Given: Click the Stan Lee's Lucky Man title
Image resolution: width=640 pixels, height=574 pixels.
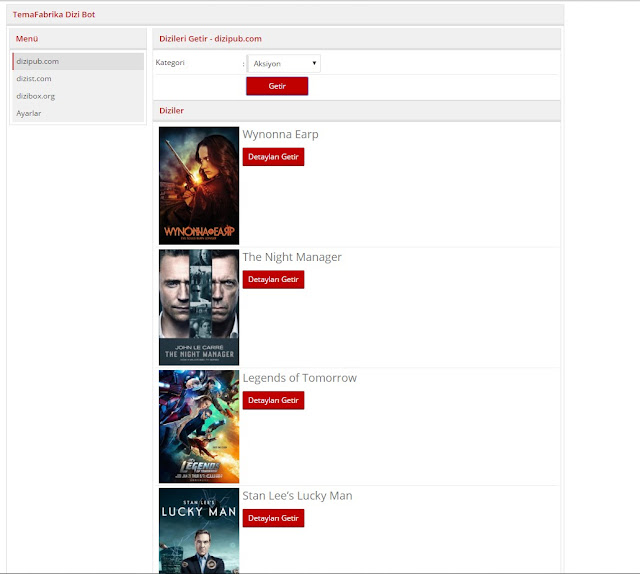Looking at the screenshot, I should [298, 496].
